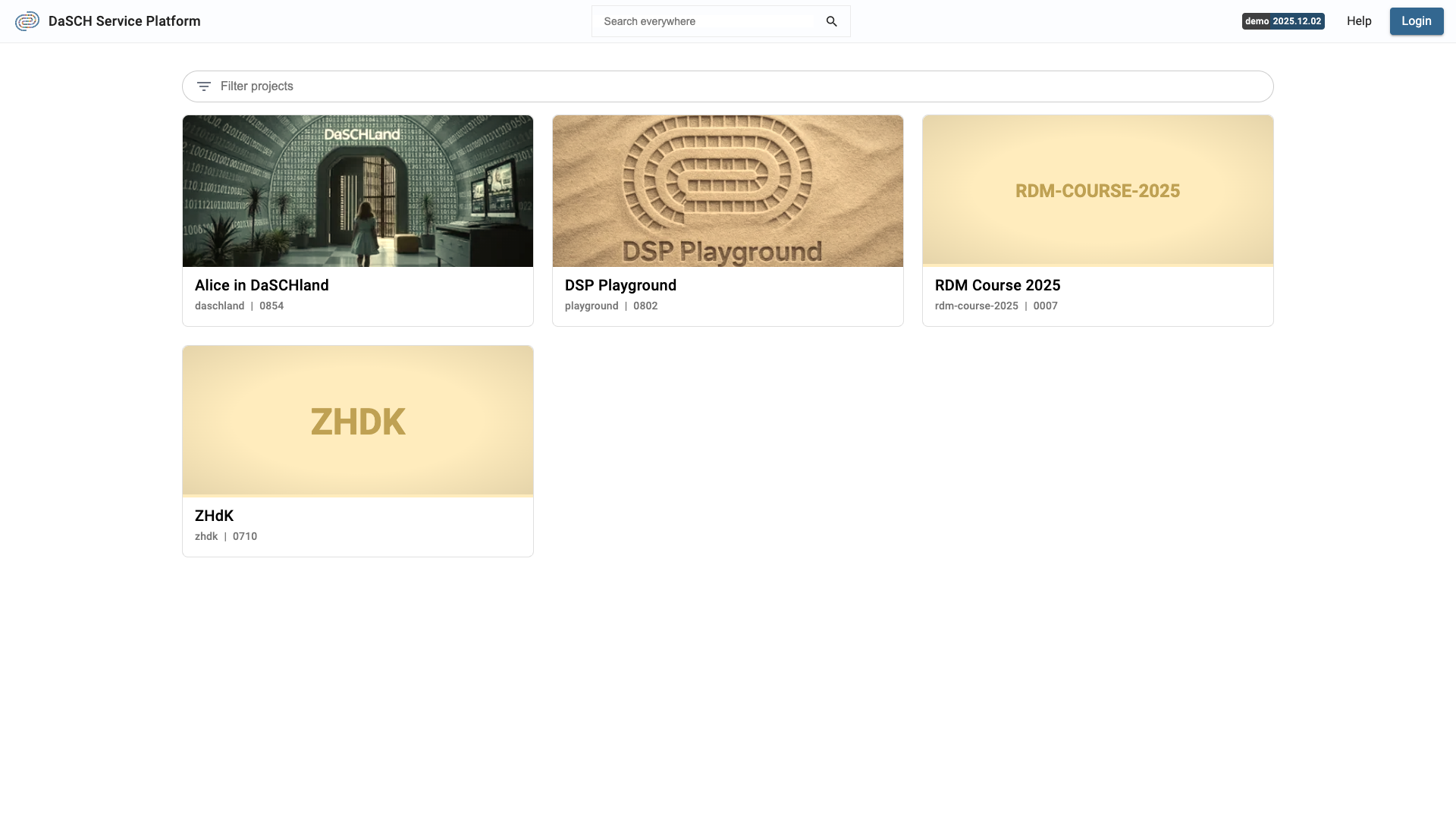The width and height of the screenshot is (1456, 819).
Task: Select the playground shortcode label 0802
Action: [x=645, y=306]
